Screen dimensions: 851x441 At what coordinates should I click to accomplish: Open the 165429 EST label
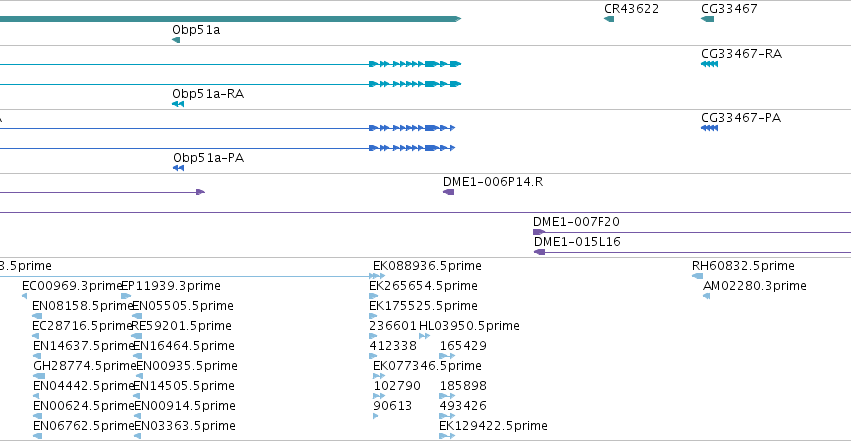point(463,346)
